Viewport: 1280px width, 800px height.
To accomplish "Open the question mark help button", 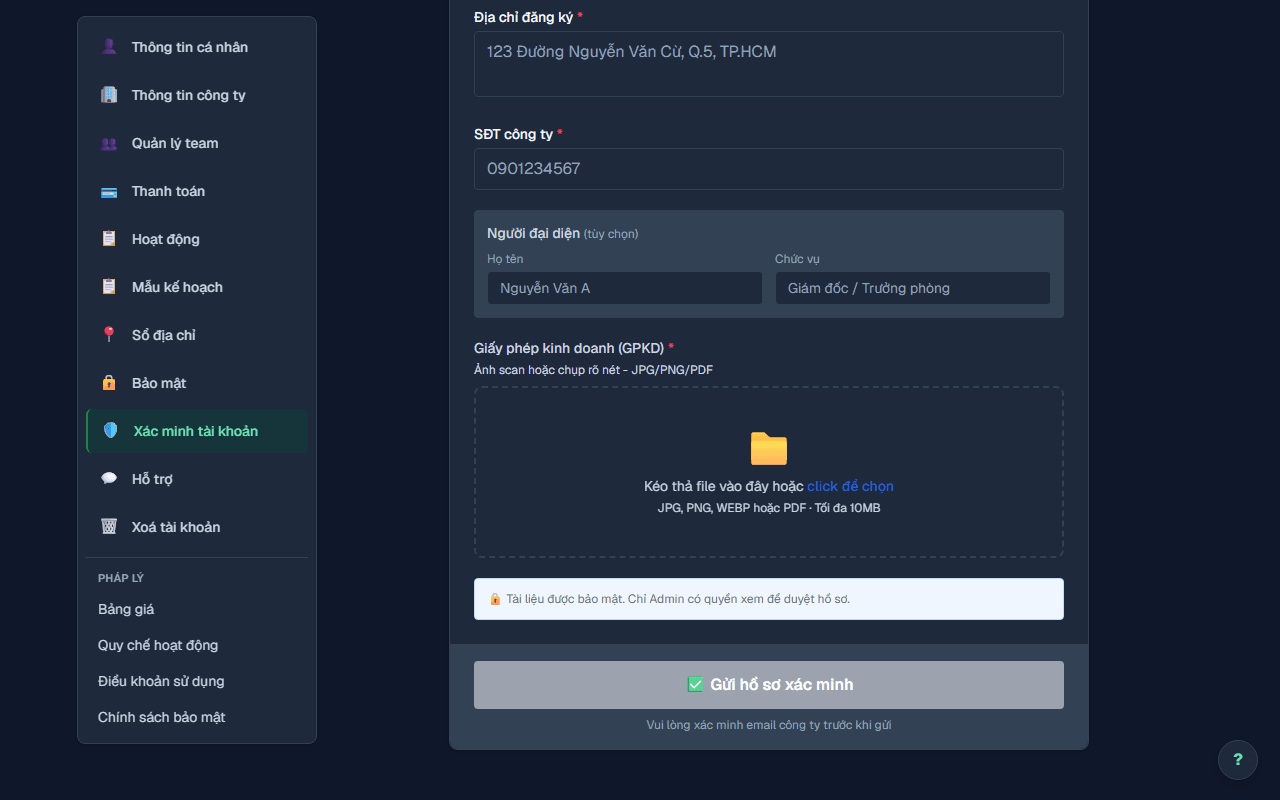I will coord(1238,760).
